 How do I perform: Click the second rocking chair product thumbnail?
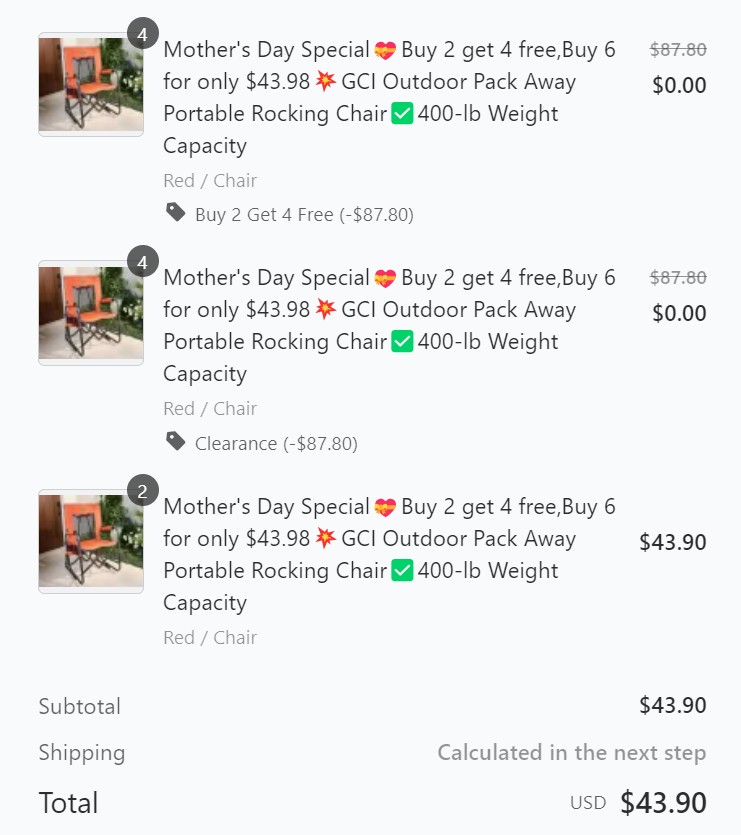[x=91, y=313]
